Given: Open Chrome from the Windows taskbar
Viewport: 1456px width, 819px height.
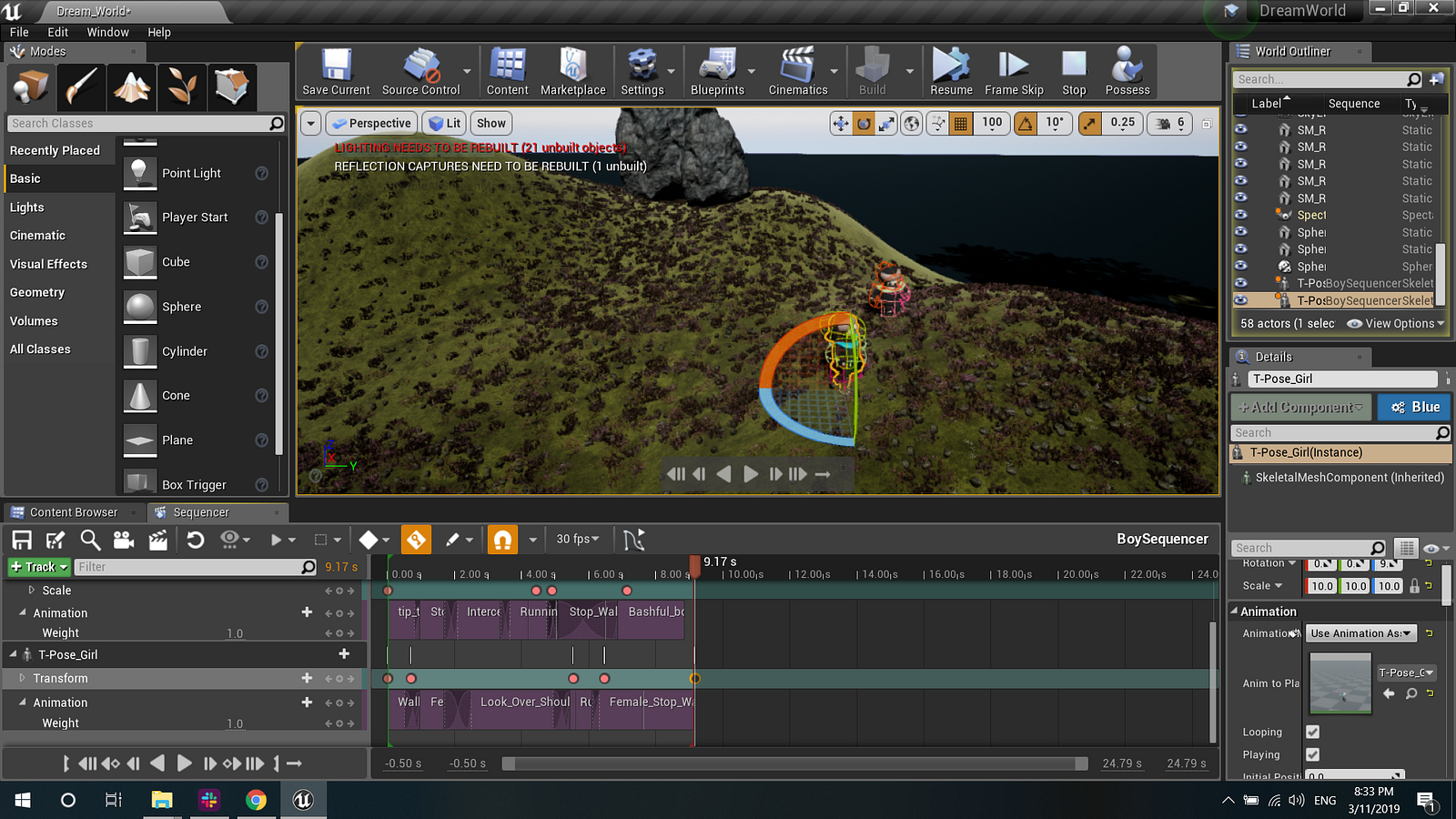Looking at the screenshot, I should pos(256,800).
